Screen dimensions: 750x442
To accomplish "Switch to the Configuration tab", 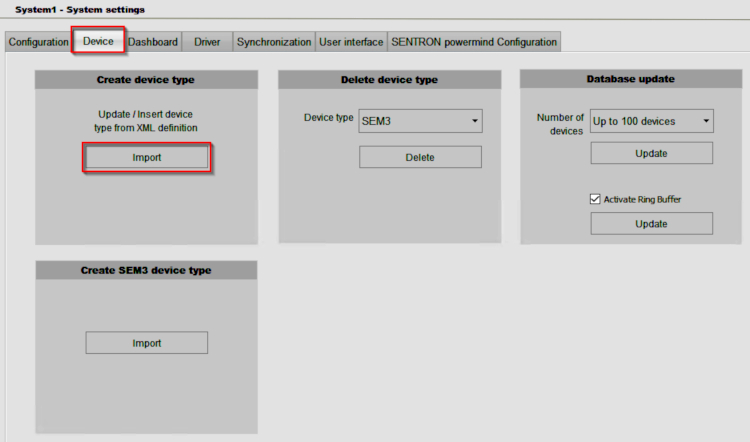I will [x=38, y=42].
